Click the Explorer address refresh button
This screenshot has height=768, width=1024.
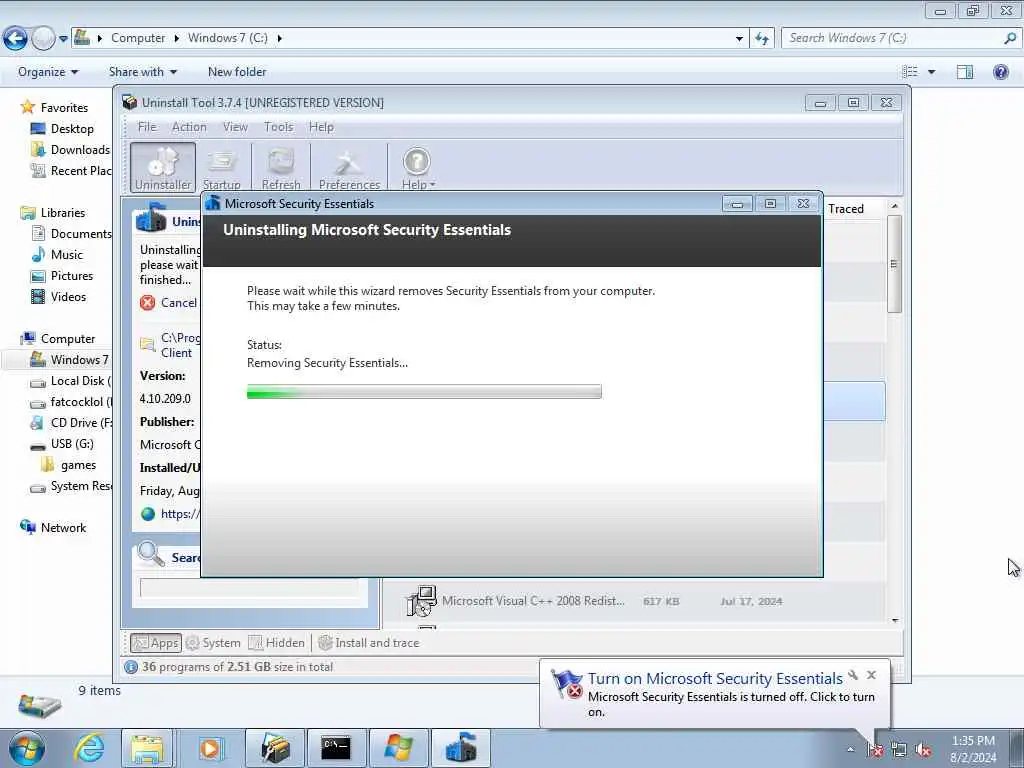[761, 39]
